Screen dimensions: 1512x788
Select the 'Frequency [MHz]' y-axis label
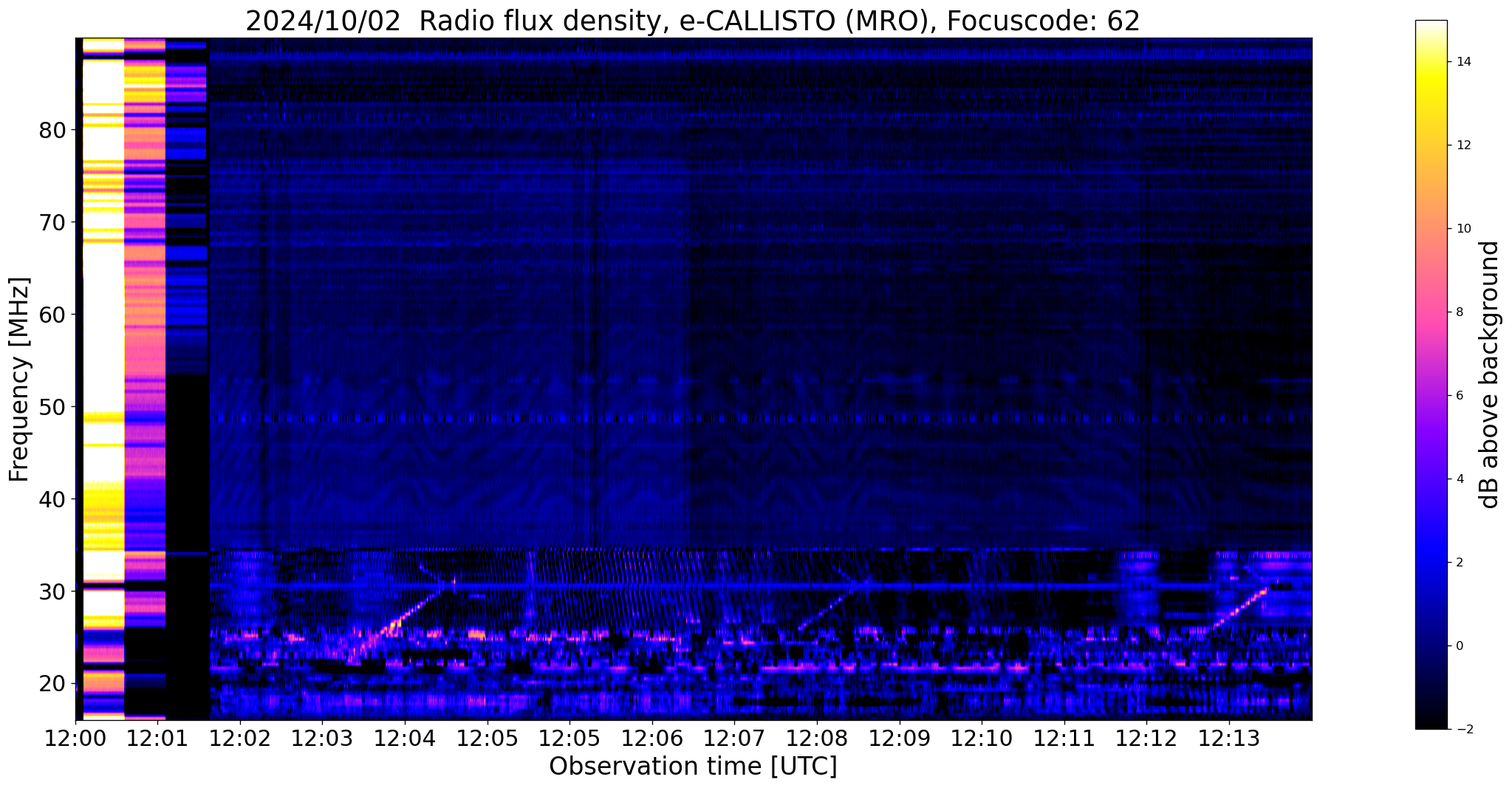tap(20, 380)
